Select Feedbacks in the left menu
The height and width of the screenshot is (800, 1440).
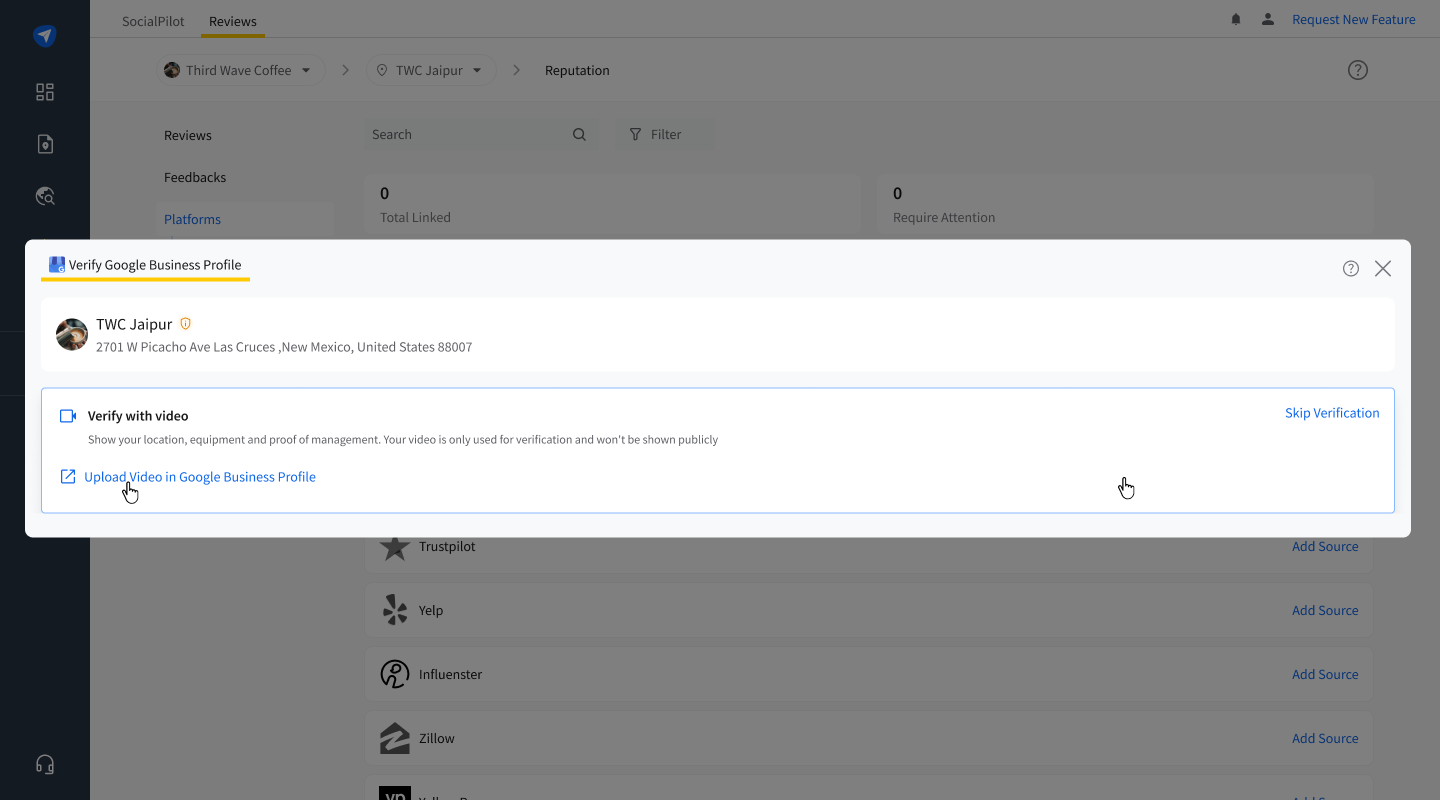click(x=195, y=177)
